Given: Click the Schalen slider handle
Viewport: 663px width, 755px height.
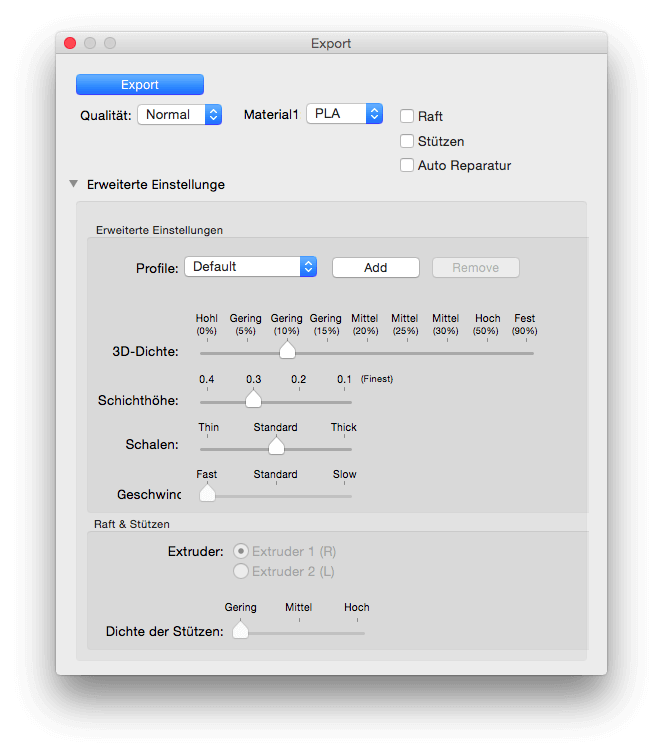Looking at the screenshot, I should click(276, 446).
